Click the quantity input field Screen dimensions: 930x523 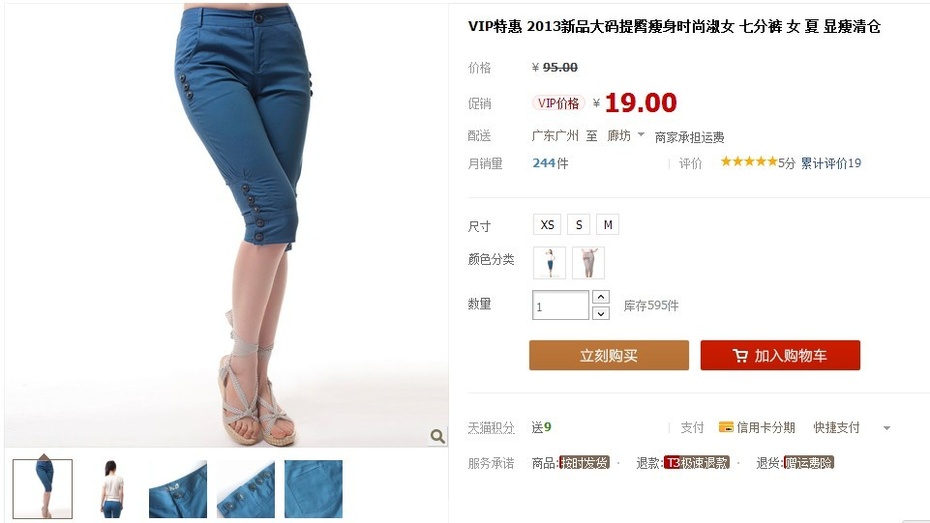point(560,305)
